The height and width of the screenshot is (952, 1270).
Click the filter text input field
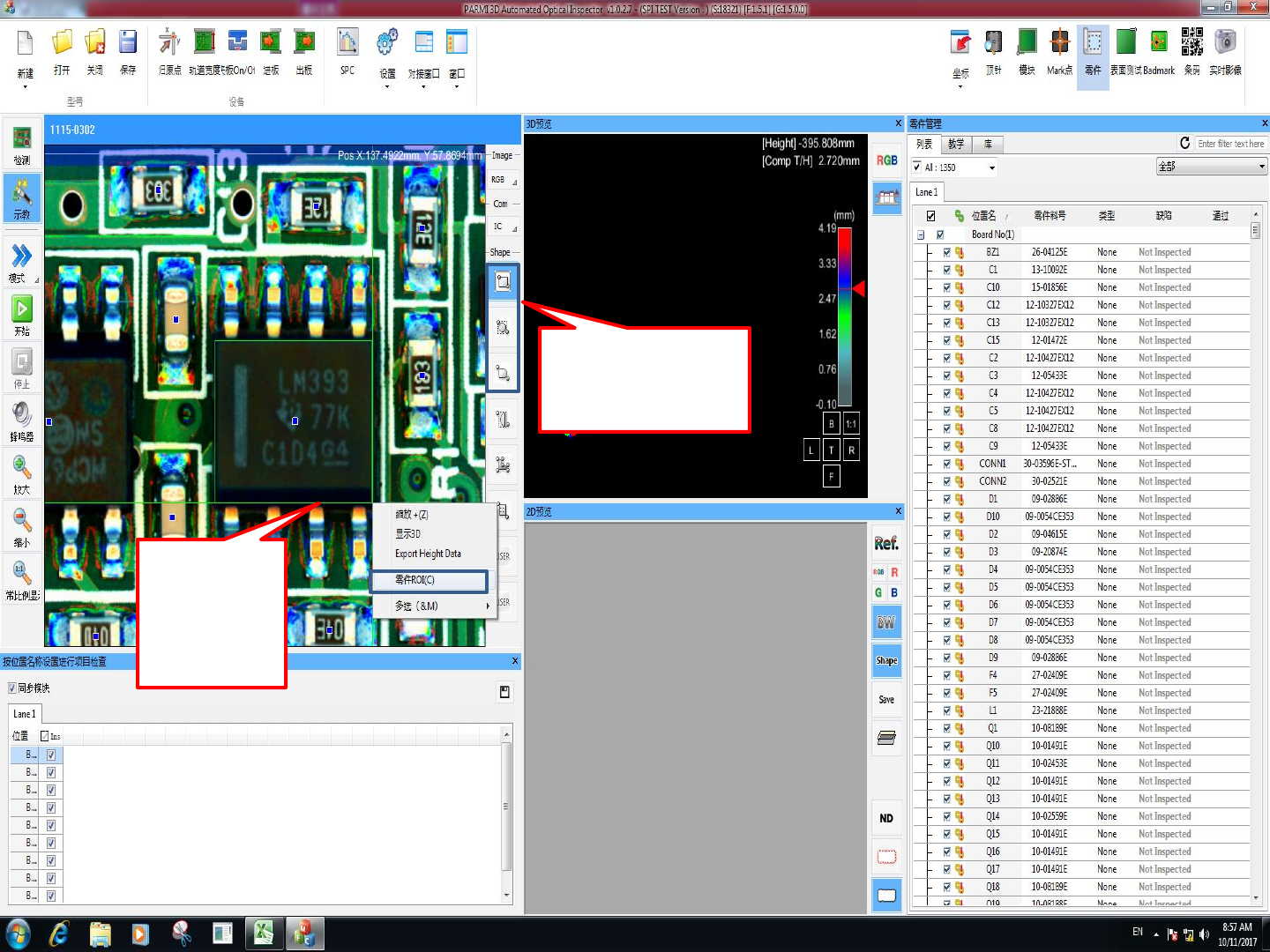coord(1230,144)
